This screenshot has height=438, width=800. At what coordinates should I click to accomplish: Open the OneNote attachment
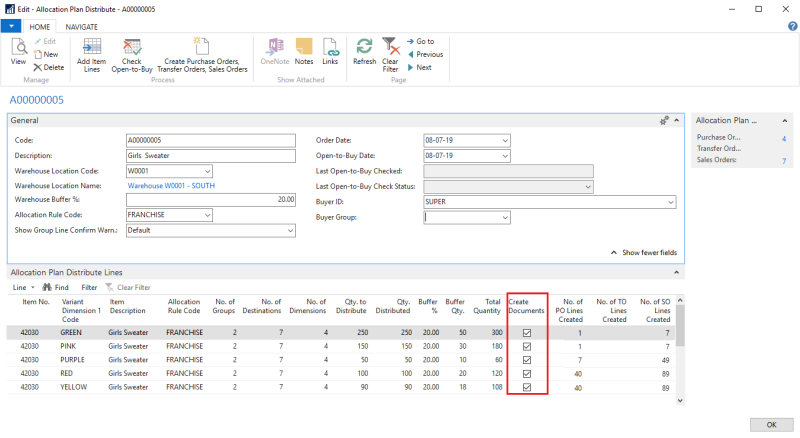click(274, 51)
